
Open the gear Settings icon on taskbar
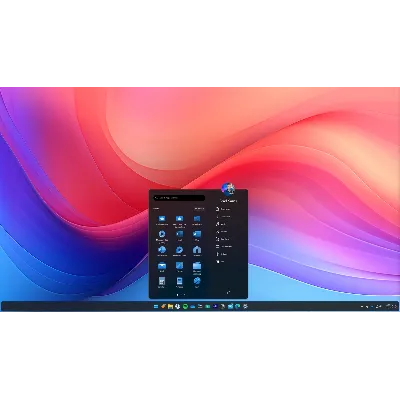tap(245, 306)
